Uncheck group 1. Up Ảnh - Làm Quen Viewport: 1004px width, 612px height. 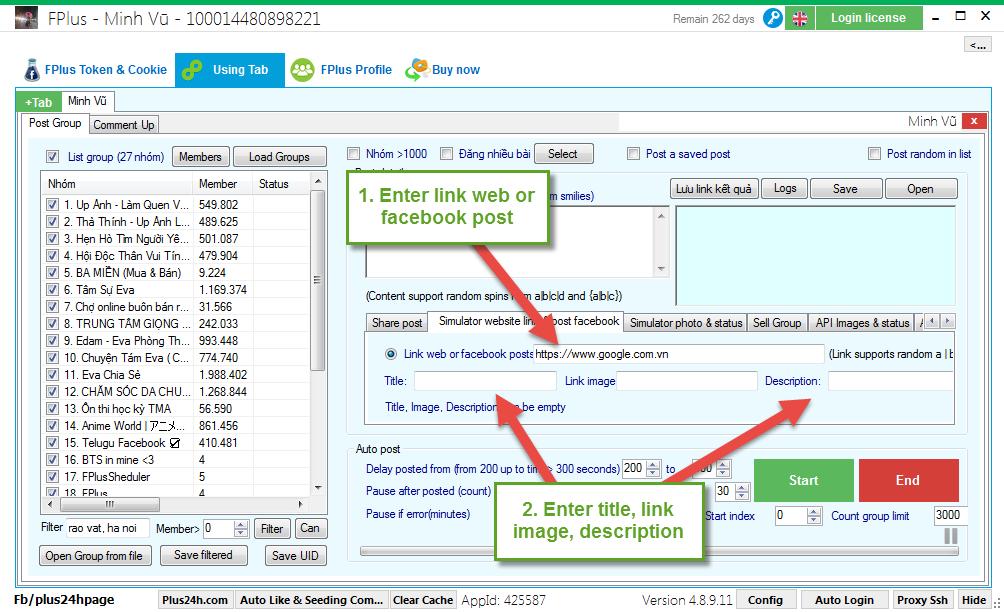(53, 205)
